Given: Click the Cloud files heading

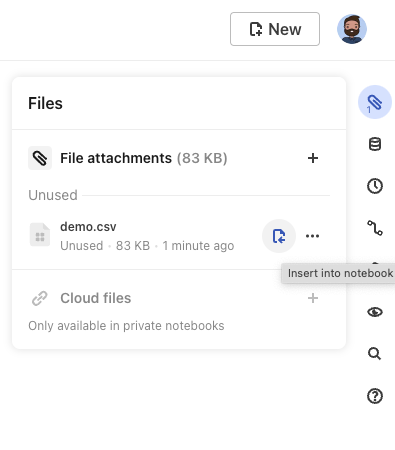Looking at the screenshot, I should coord(96,298).
